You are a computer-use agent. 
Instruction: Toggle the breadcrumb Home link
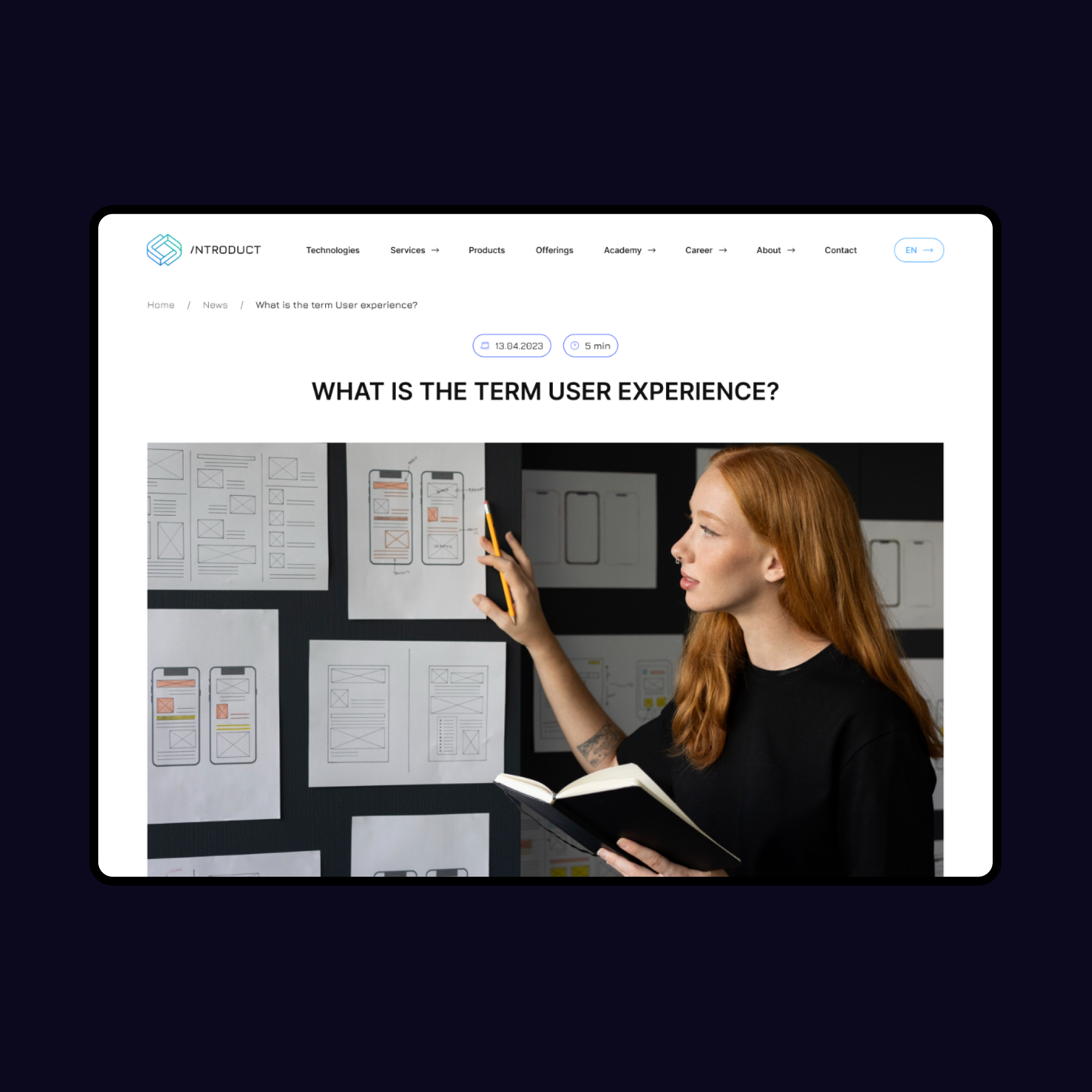click(162, 306)
